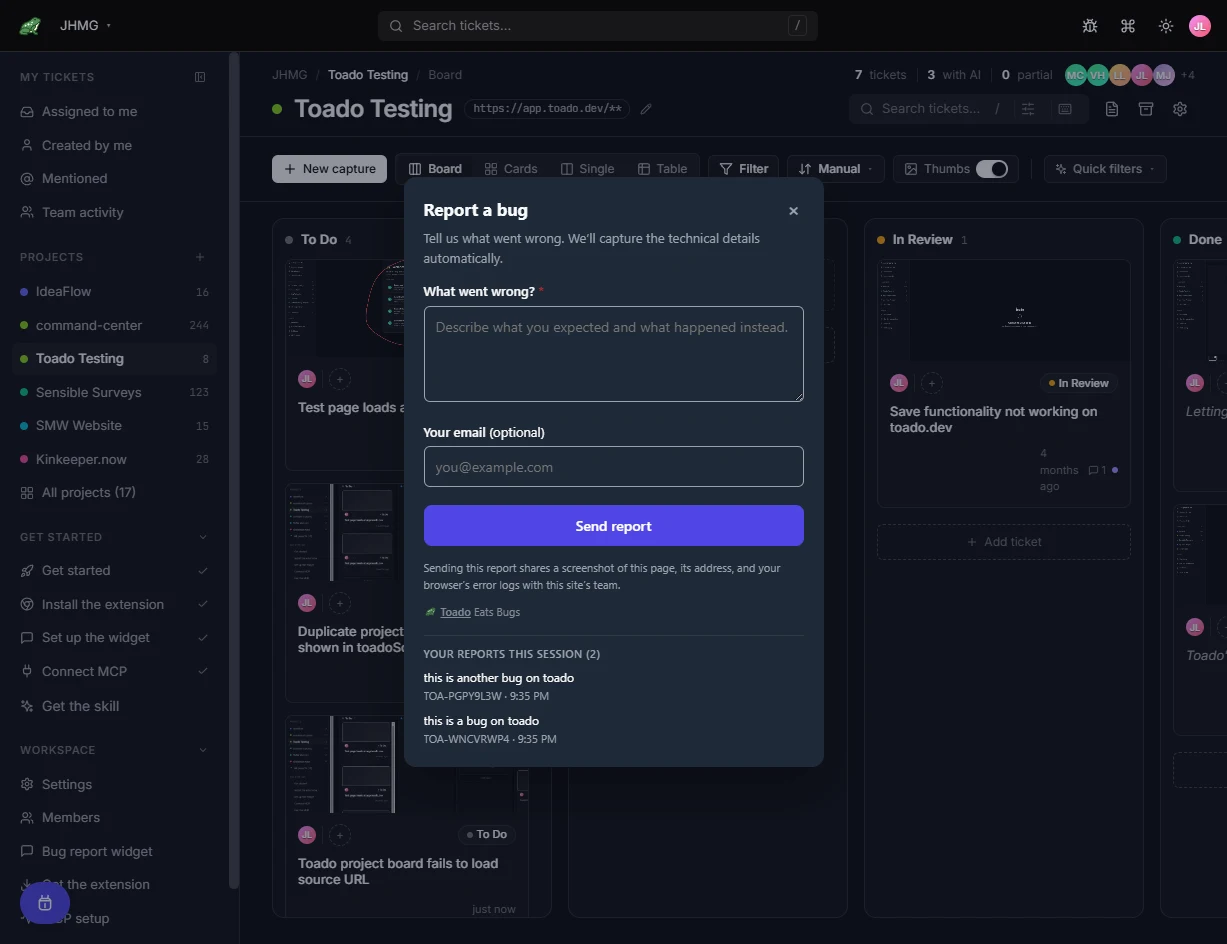Open the IdeaFlow project
Screen dimensions: 1227x944
(x=115, y=292)
